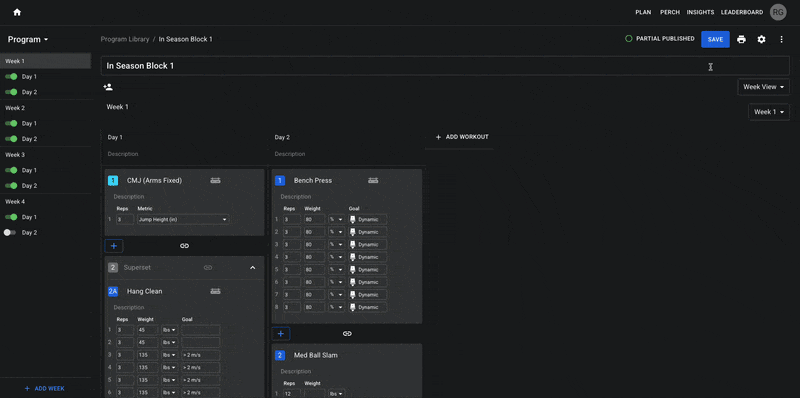Image resolution: width=800 pixels, height=398 pixels.
Task: Click the In Season Block 1 title field
Action: coord(445,66)
